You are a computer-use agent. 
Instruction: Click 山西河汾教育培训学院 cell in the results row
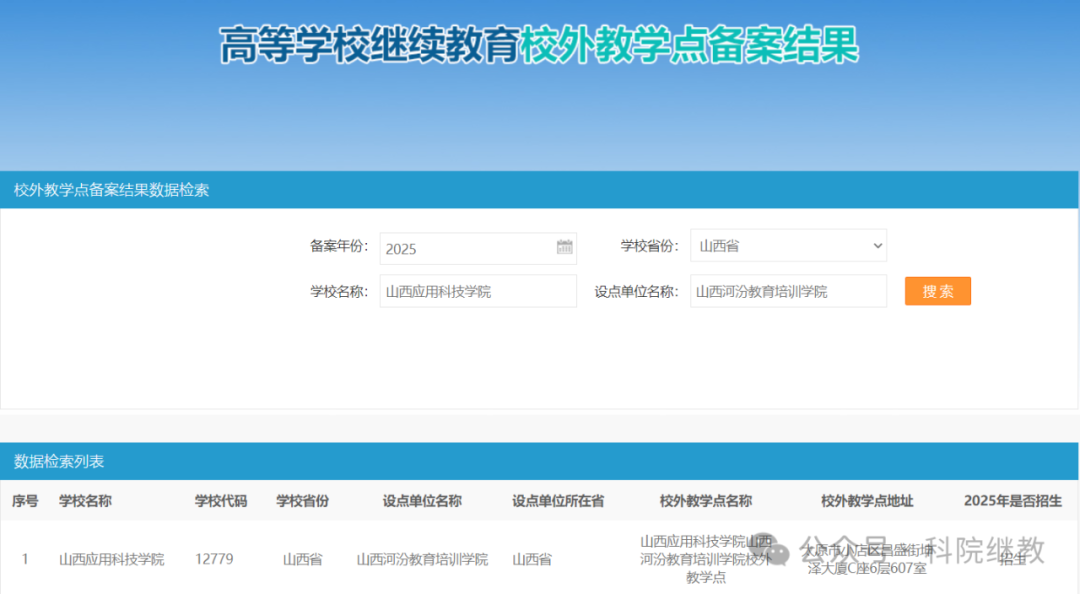pos(422,559)
